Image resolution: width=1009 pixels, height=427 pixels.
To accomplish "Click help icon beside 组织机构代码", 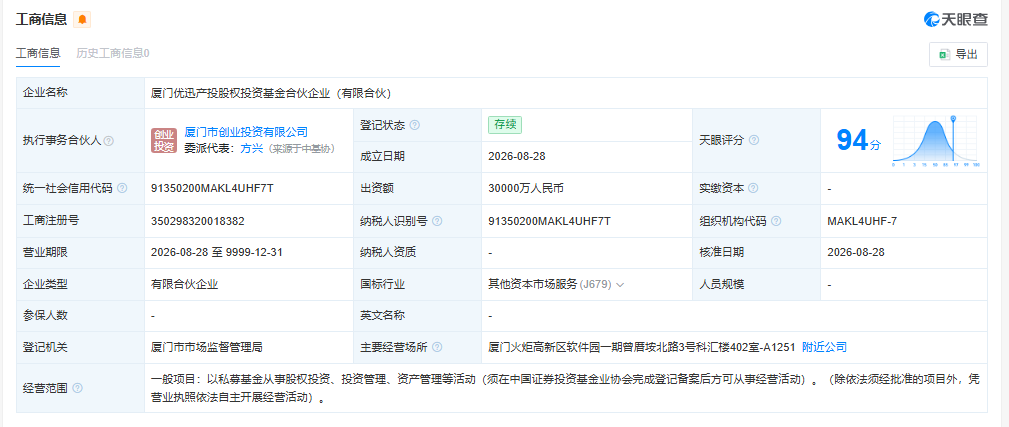I will coord(776,221).
